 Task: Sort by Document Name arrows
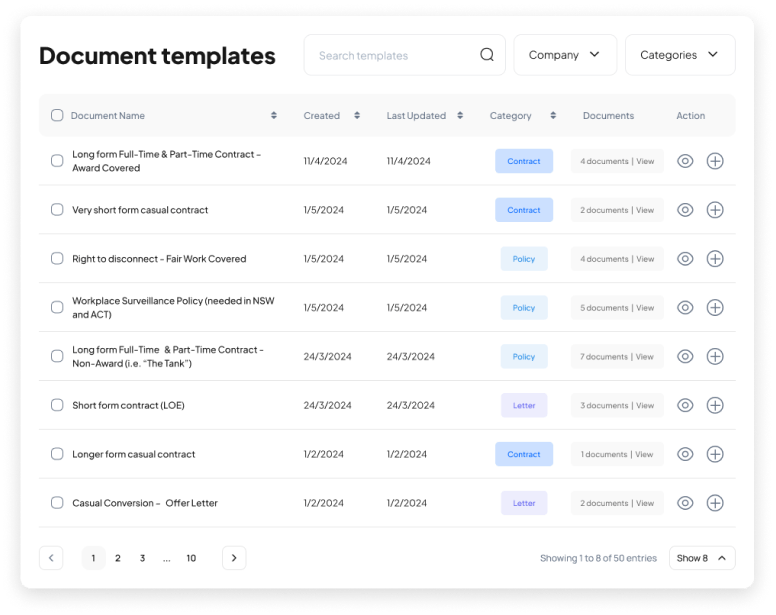(x=274, y=115)
